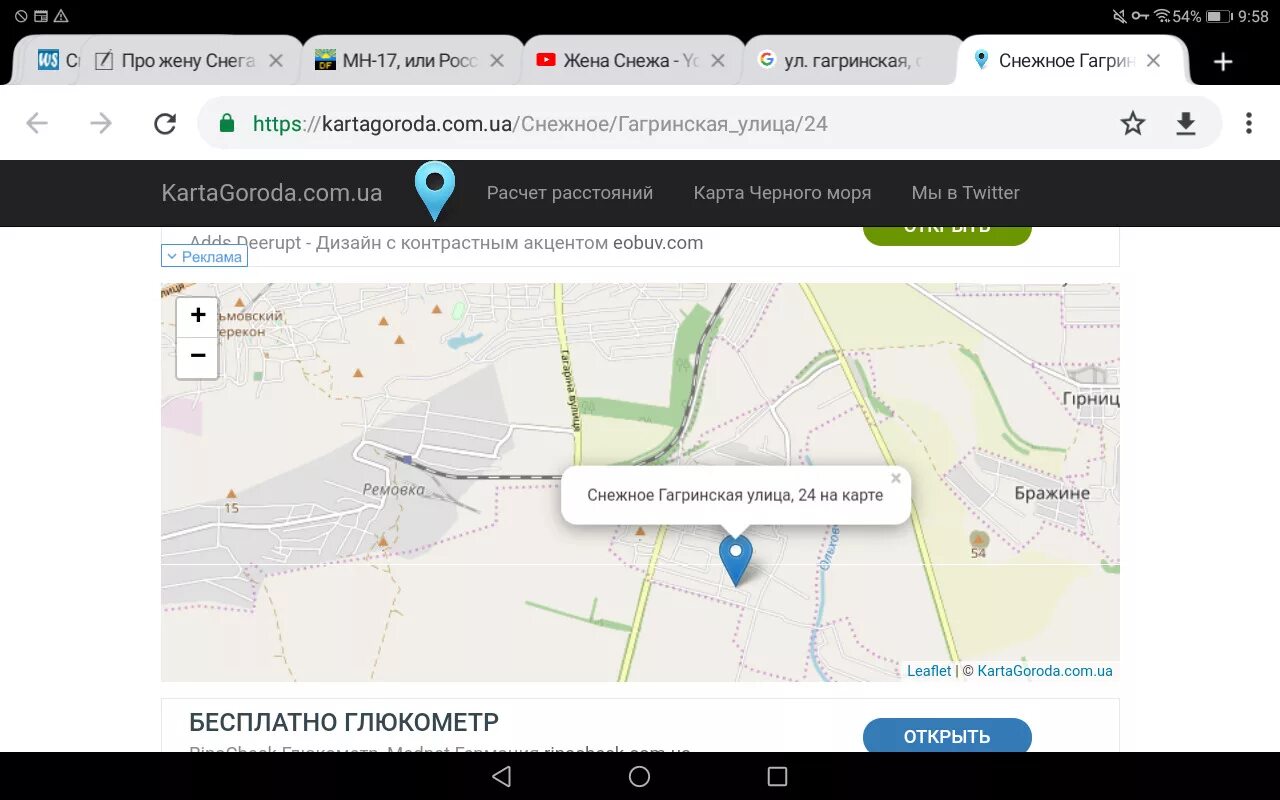This screenshot has height=800, width=1280.
Task: Tap the battery icon in status bar
Action: 1219,16
